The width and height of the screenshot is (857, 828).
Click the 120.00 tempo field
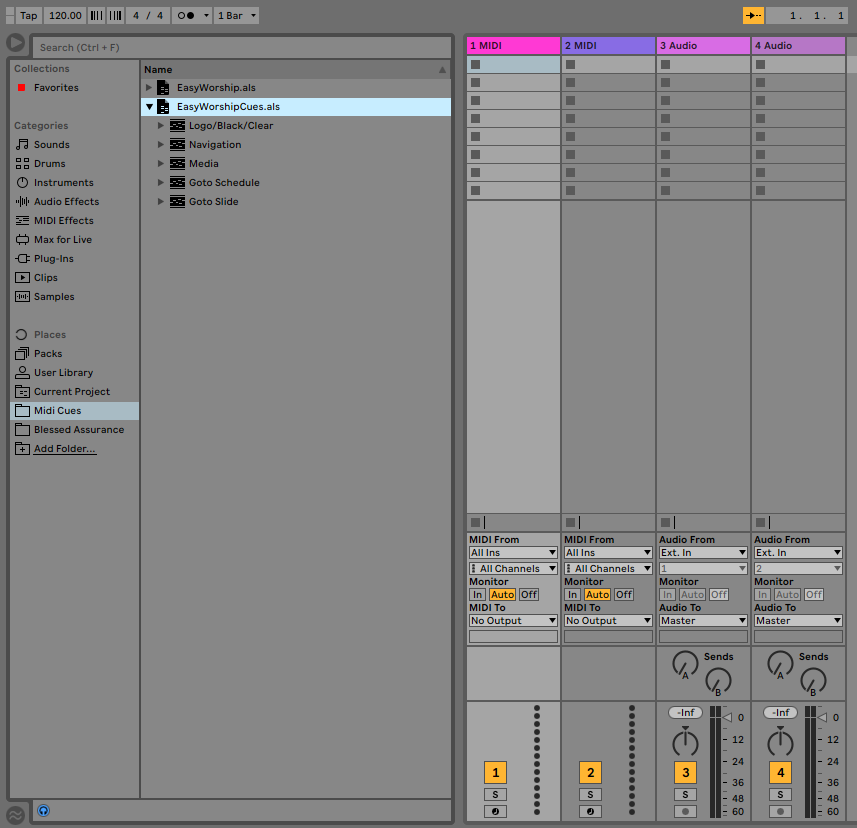(65, 15)
